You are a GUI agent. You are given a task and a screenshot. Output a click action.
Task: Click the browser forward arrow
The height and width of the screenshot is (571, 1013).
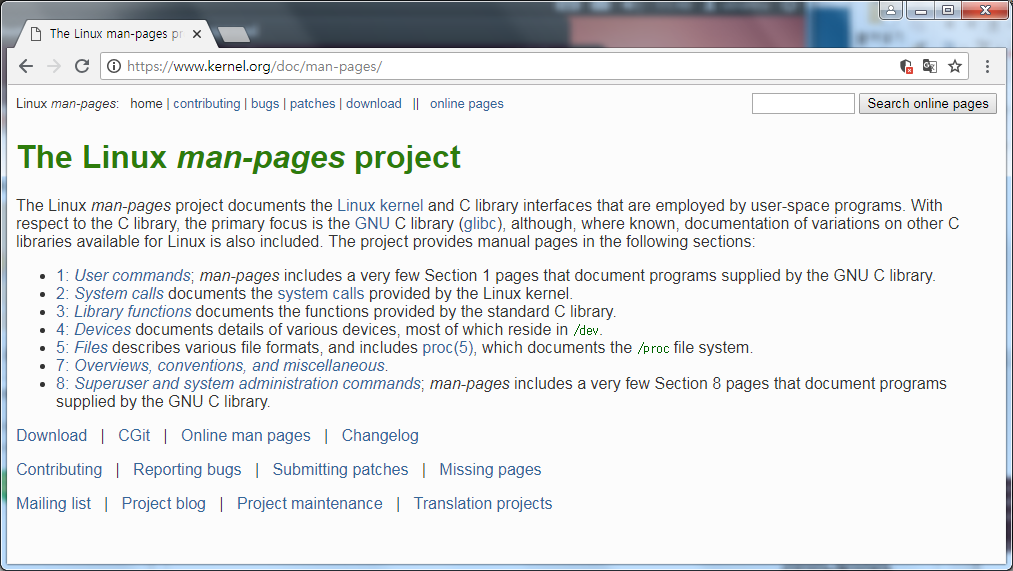(54, 66)
